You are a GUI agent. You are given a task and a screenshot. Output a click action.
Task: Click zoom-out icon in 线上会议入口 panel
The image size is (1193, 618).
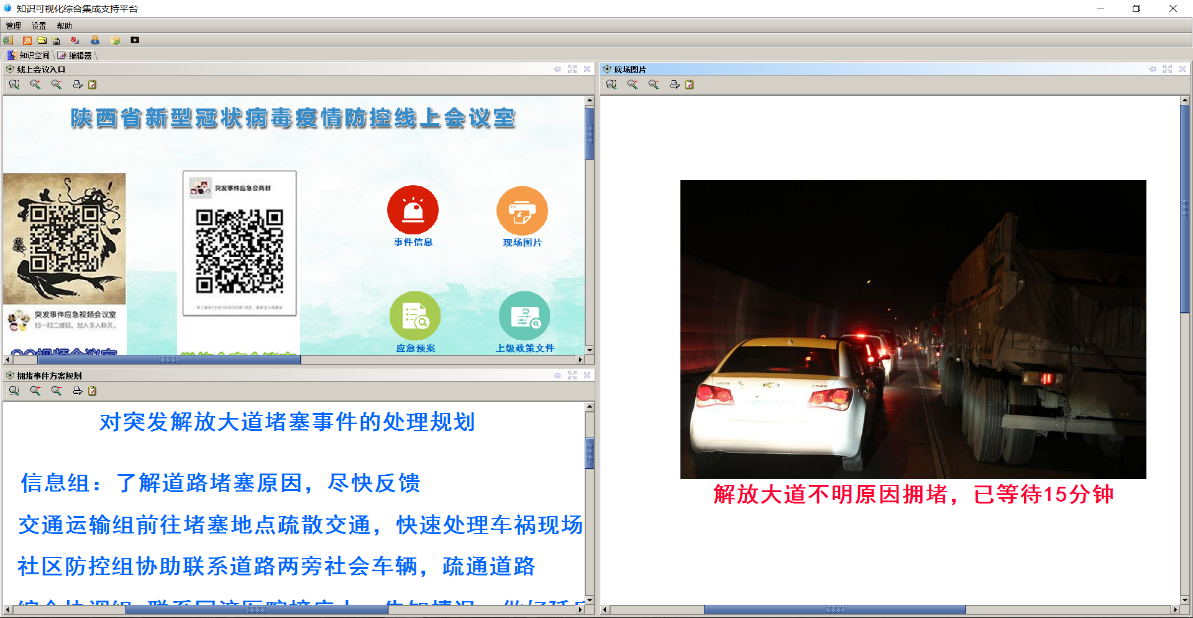(x=56, y=84)
